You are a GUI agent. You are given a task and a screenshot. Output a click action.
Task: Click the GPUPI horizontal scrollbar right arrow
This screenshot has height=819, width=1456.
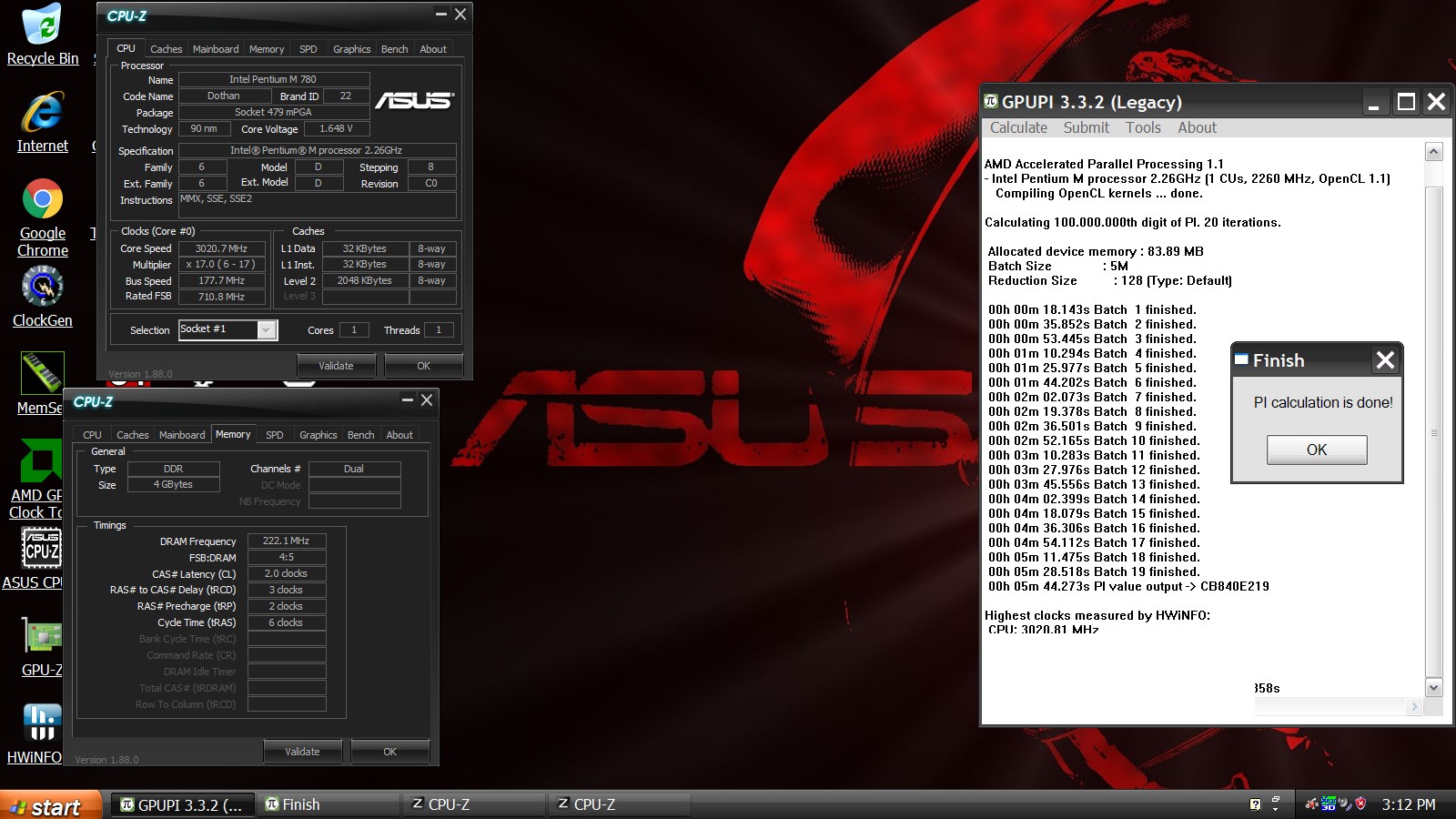1414,706
